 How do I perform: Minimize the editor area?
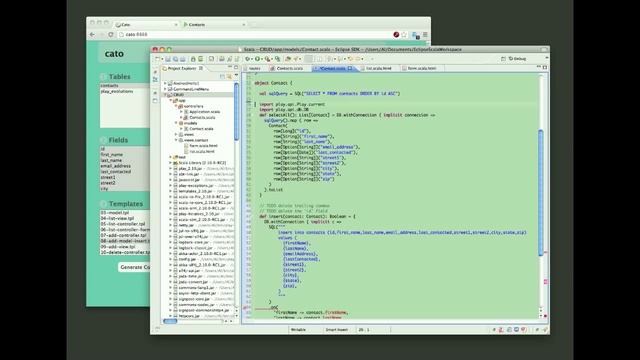pyautogui.click(x=538, y=67)
